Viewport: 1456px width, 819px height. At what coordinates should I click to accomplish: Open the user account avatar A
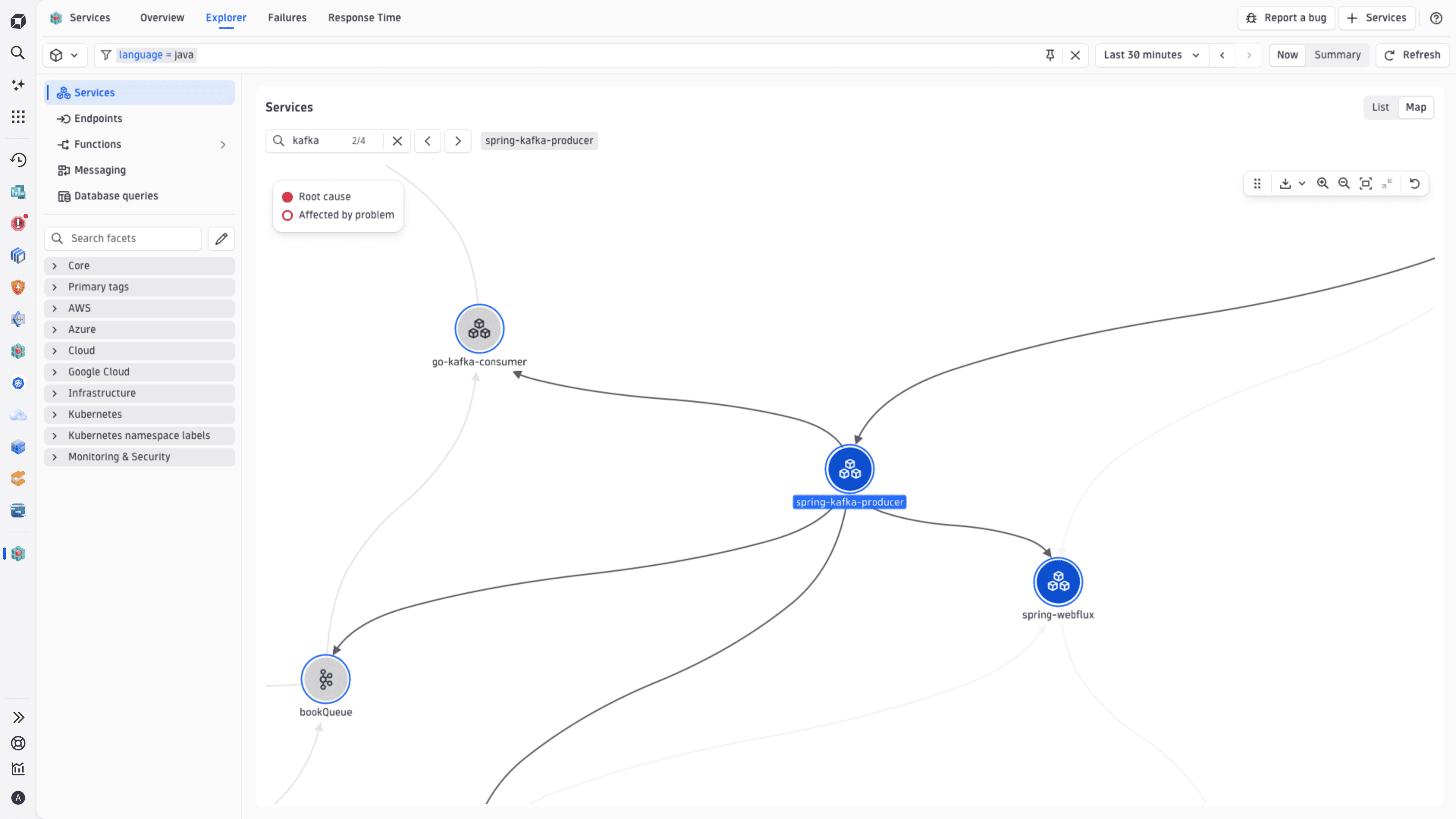pos(18,797)
